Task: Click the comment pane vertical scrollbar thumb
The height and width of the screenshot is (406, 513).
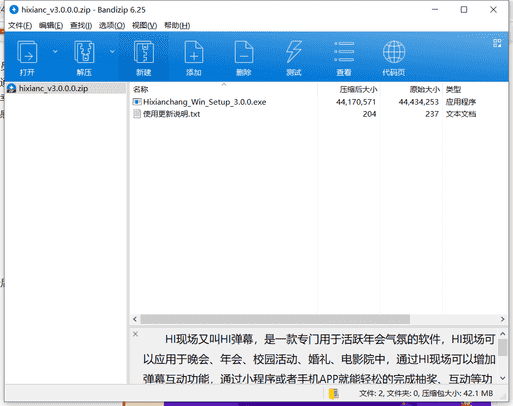Action: [x=503, y=348]
